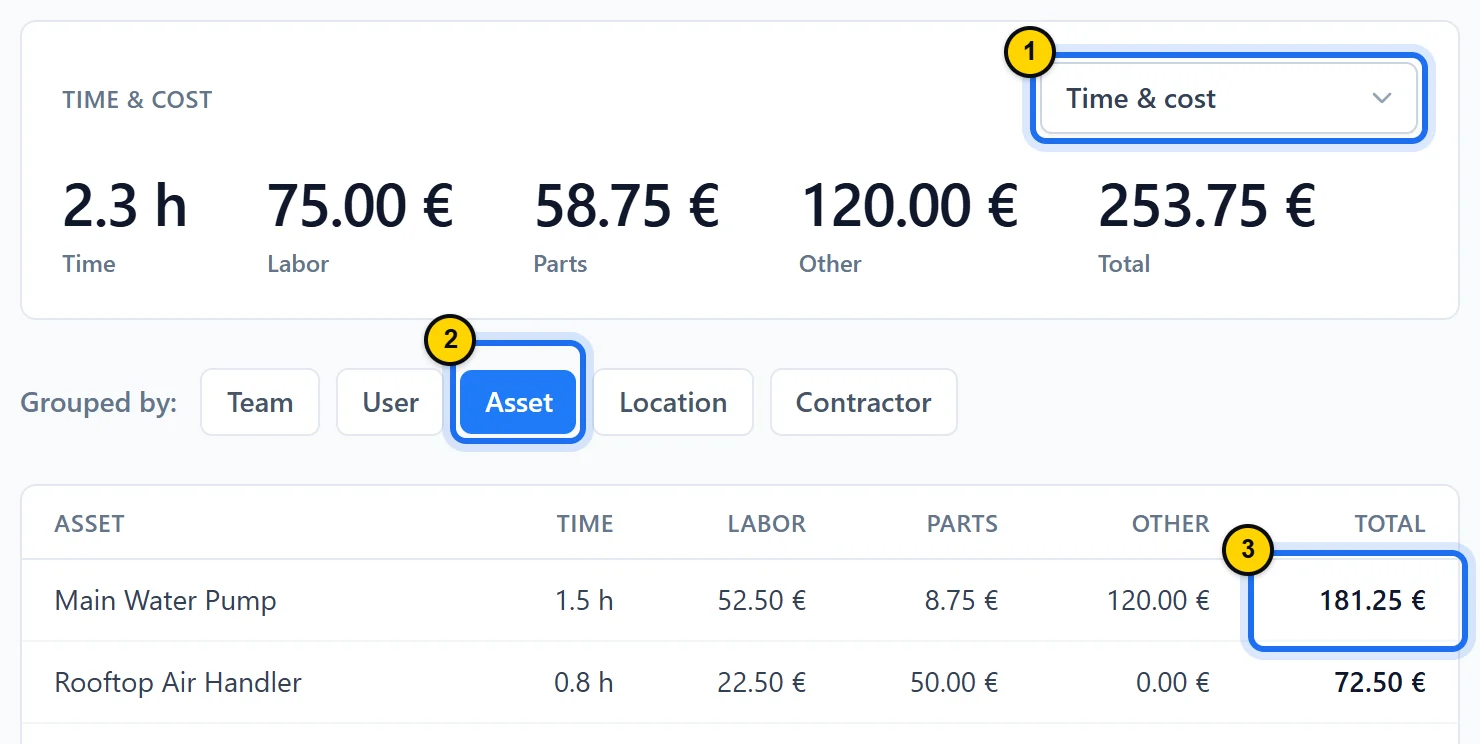The width and height of the screenshot is (1480, 744).
Task: Click the 181.25 € total cell
Action: pos(1372,601)
